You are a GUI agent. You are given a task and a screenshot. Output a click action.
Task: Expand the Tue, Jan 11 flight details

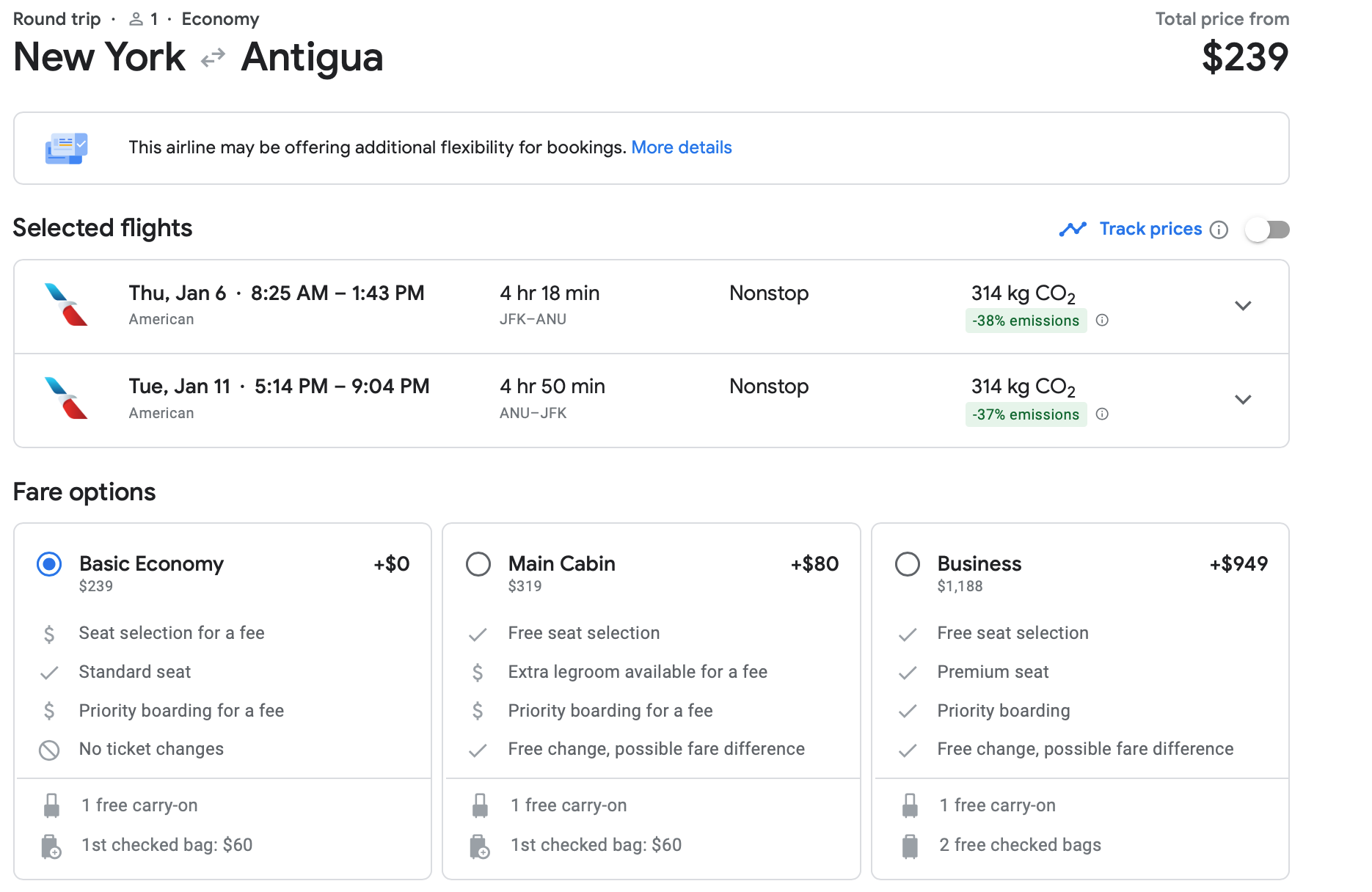click(1242, 400)
